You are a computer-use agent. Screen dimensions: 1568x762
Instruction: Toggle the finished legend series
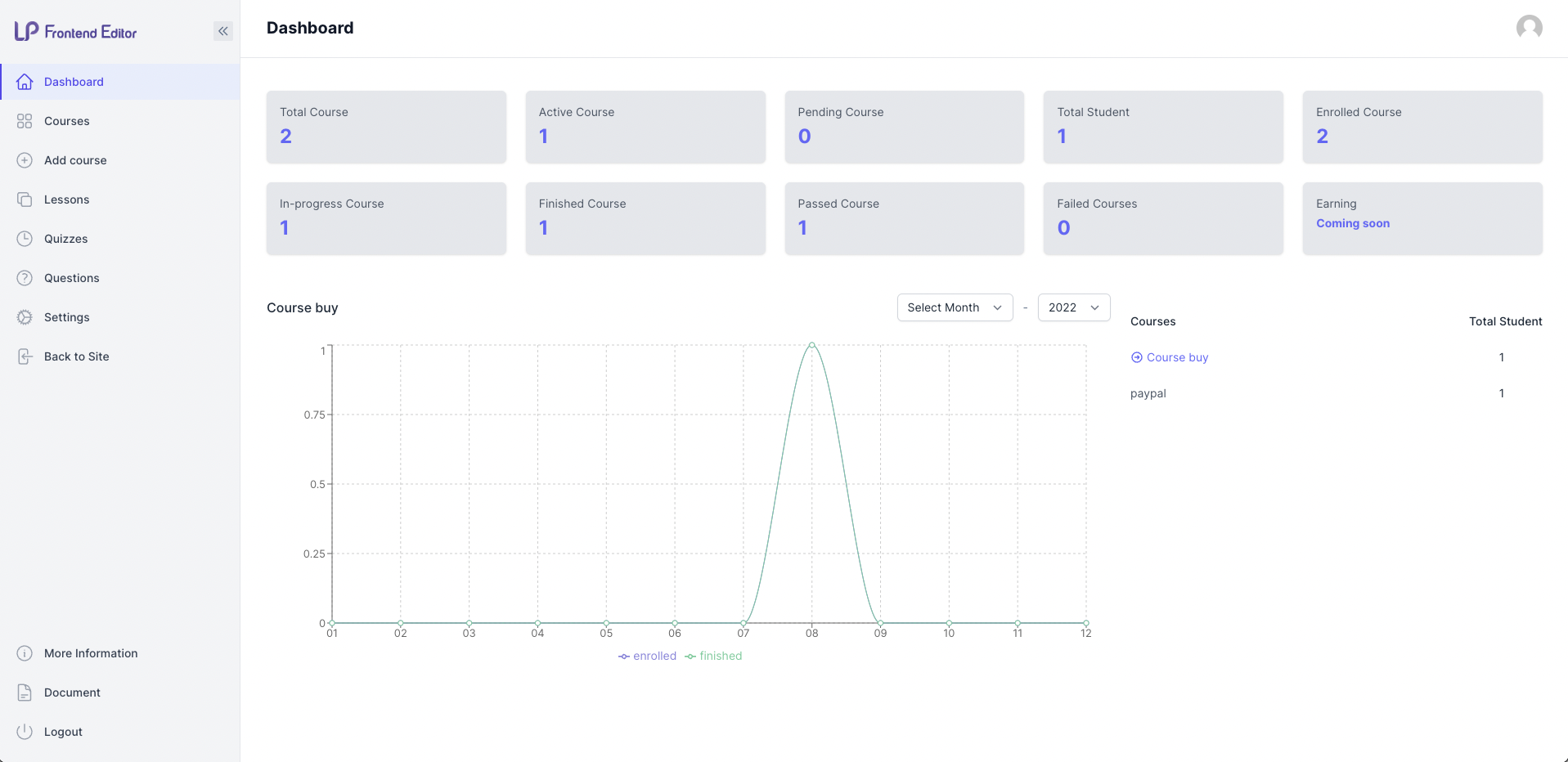tap(713, 656)
